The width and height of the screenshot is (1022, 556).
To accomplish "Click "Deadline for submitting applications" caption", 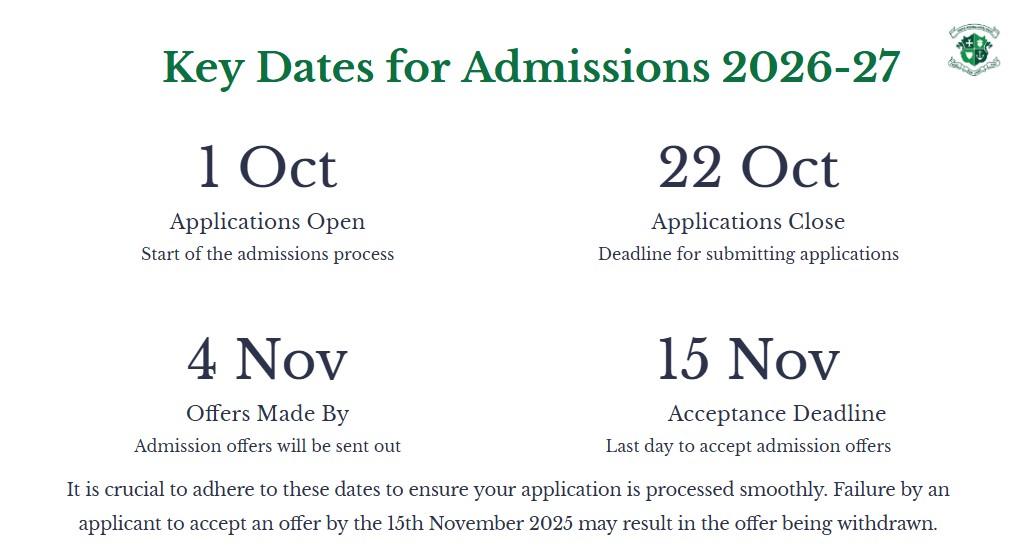I will [x=748, y=254].
